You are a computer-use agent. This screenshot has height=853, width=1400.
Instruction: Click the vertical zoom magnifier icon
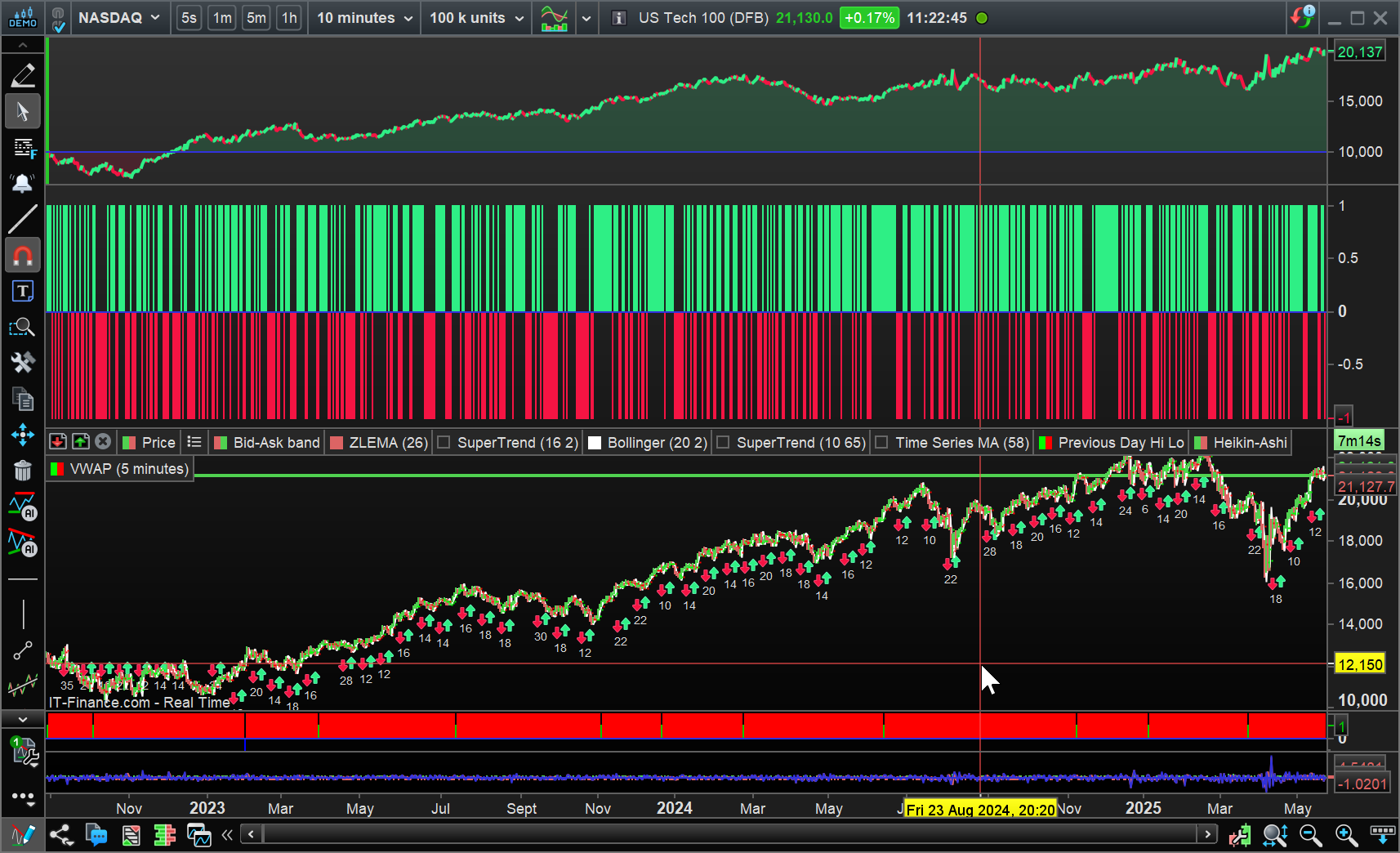tap(1275, 835)
